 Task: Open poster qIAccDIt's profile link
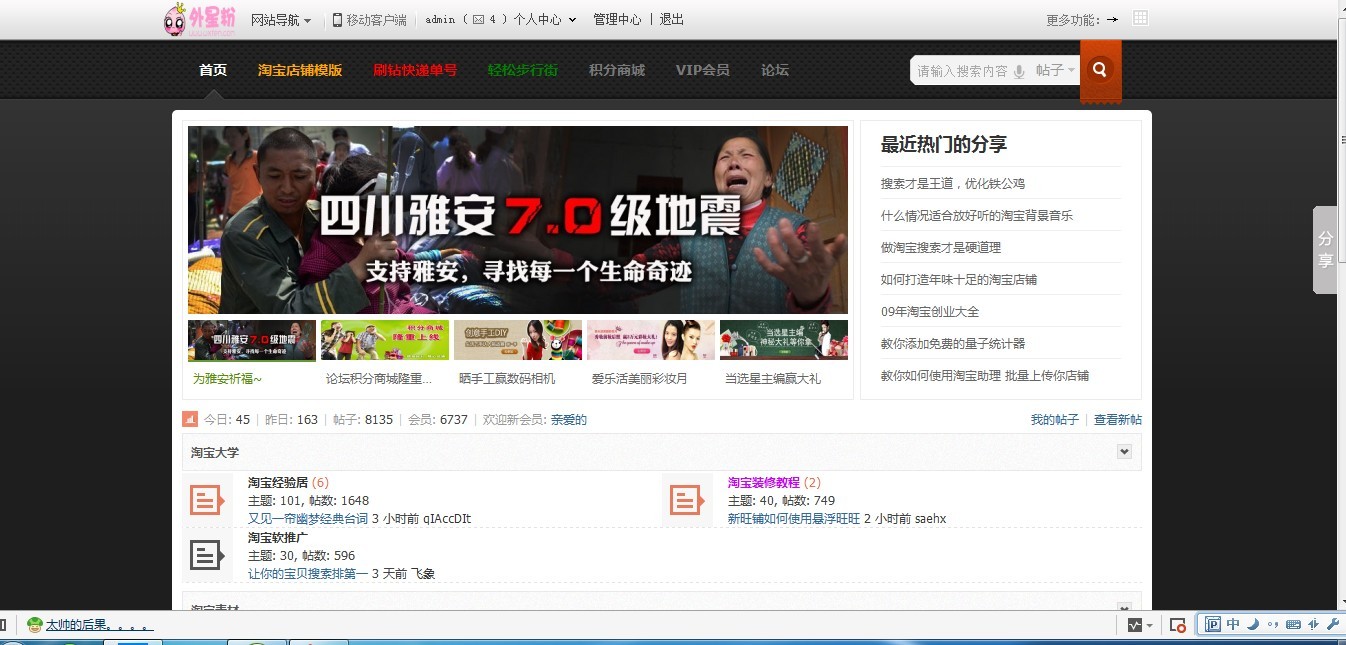click(447, 519)
